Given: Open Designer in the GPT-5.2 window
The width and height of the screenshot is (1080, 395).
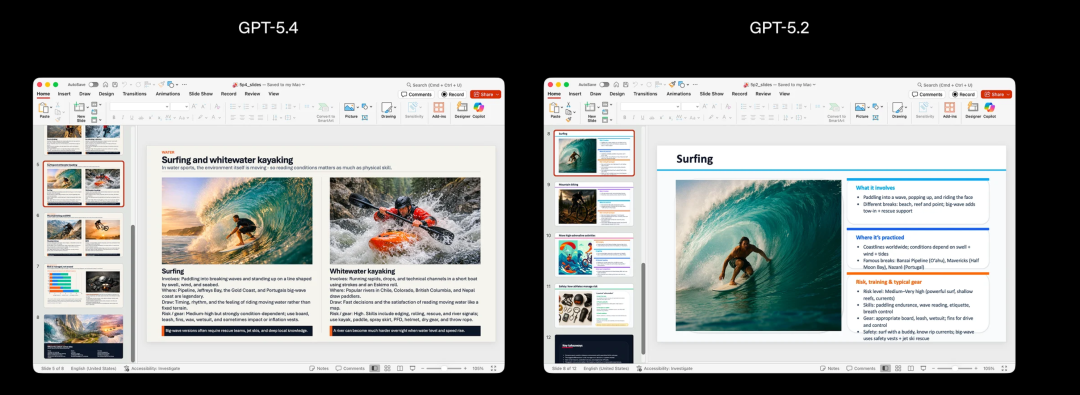Looking at the screenshot, I should (973, 110).
